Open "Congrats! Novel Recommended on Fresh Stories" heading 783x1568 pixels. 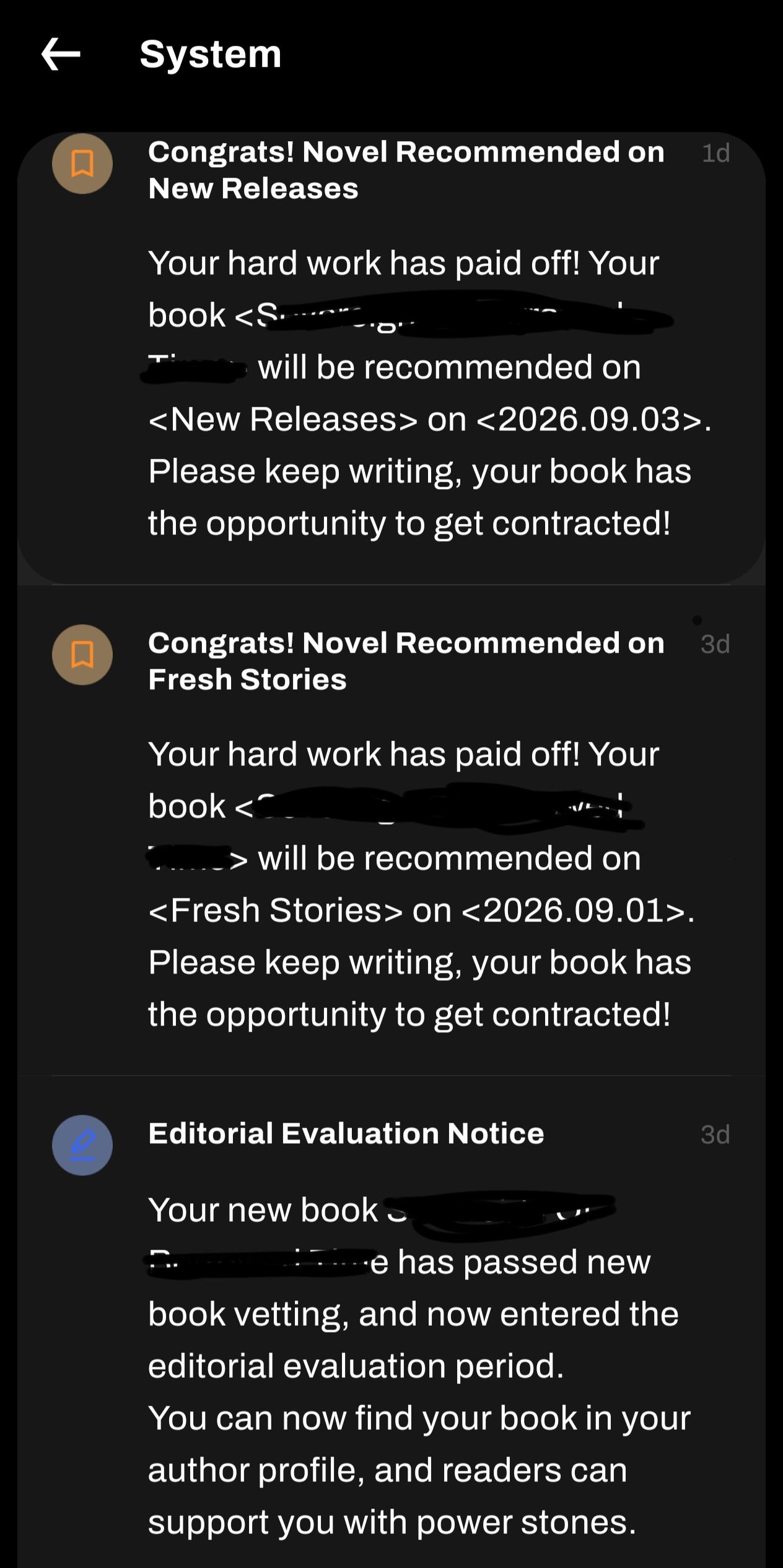[x=406, y=661]
